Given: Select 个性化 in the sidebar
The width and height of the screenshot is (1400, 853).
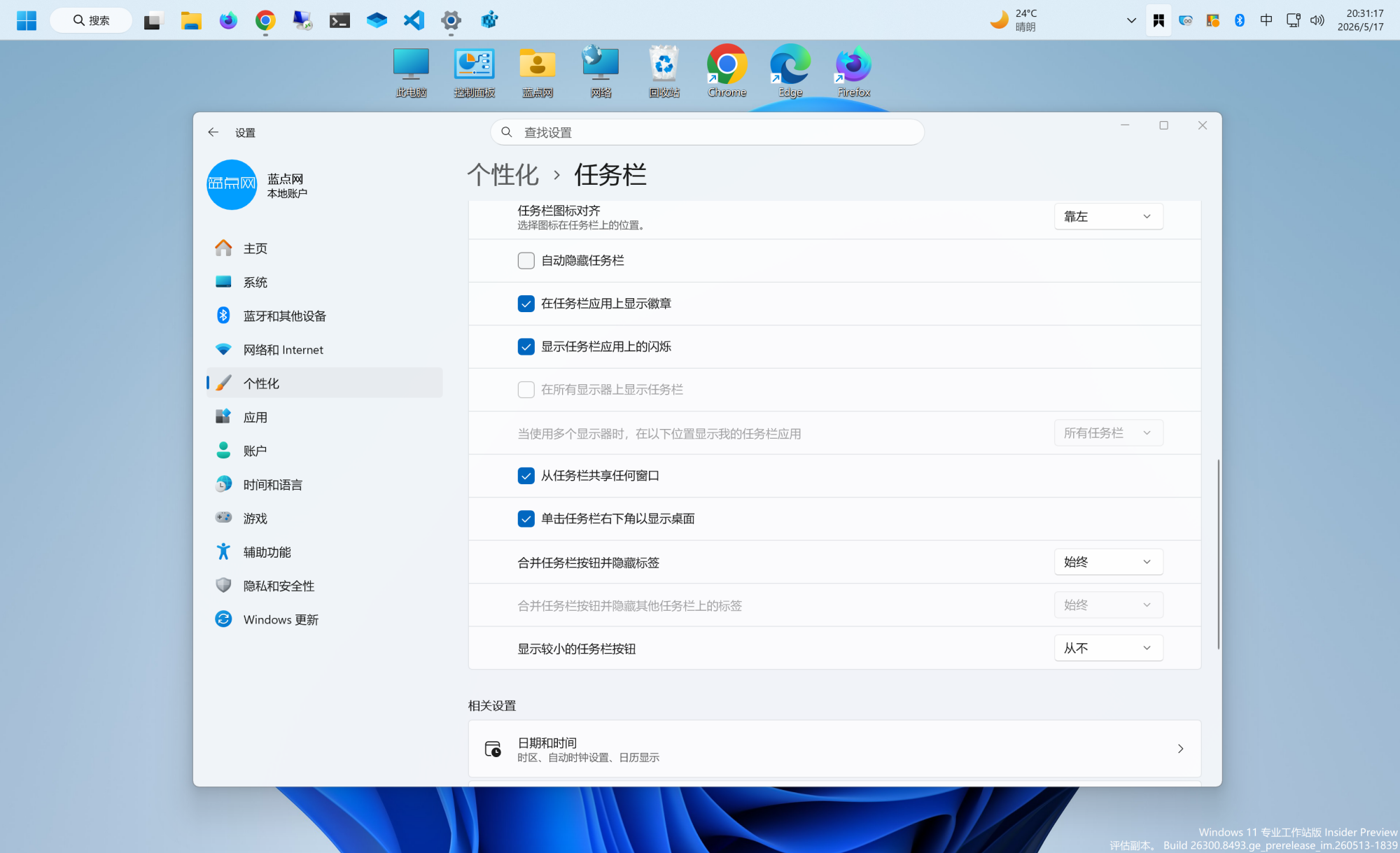Looking at the screenshot, I should click(324, 383).
